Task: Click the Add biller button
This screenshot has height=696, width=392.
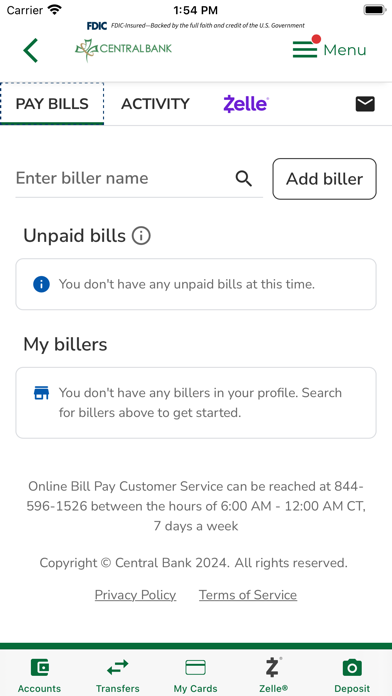Action: click(x=325, y=179)
